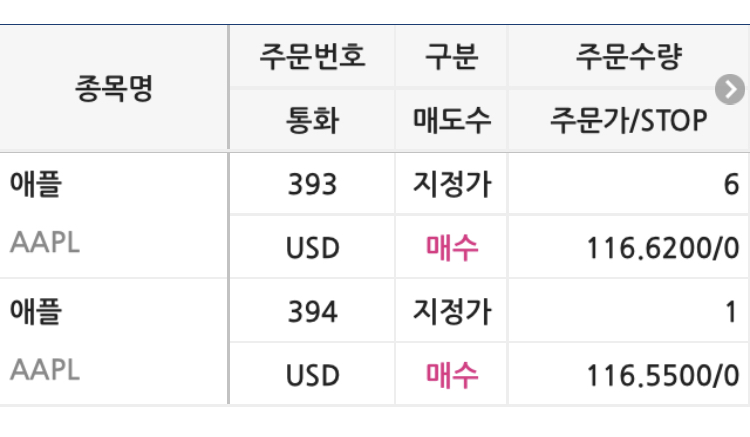The width and height of the screenshot is (750, 437).
Task: Click the right arrow to scroll columns
Action: pyautogui.click(x=731, y=91)
